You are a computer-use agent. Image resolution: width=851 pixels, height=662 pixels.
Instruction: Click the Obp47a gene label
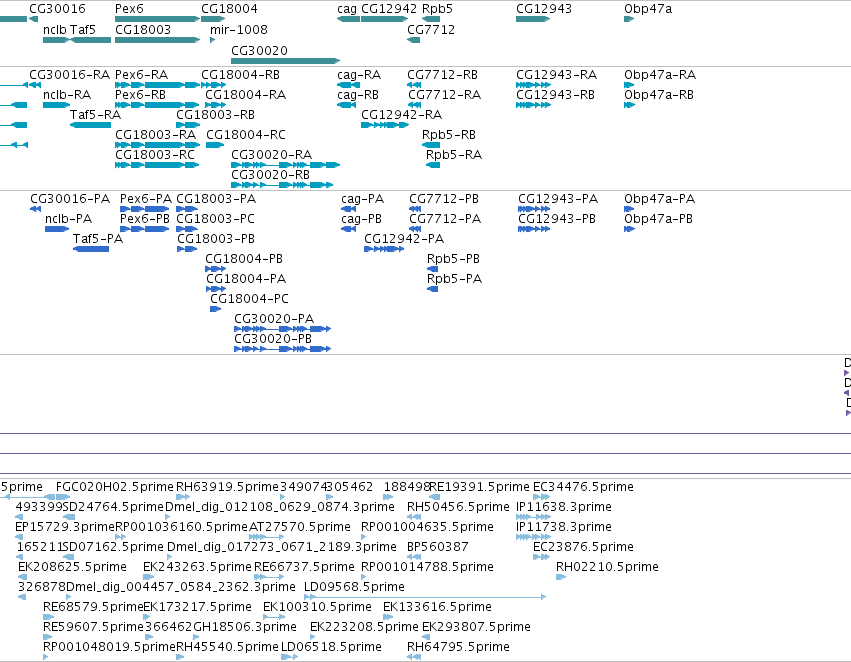pyautogui.click(x=648, y=9)
